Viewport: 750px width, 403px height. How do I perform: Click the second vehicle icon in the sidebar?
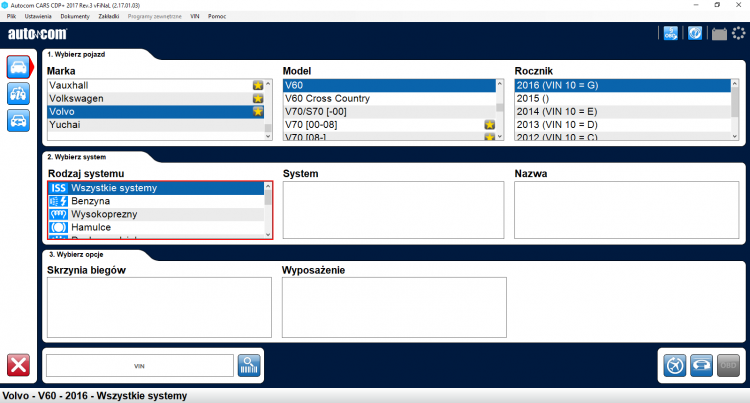point(18,94)
